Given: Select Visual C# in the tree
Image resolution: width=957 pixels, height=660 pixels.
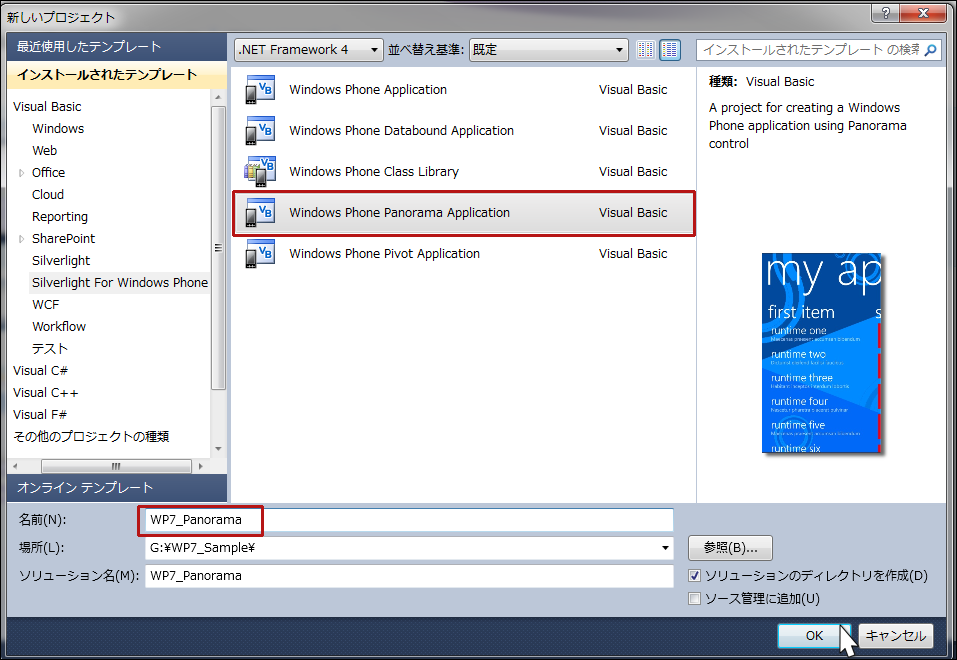Looking at the screenshot, I should [40, 371].
